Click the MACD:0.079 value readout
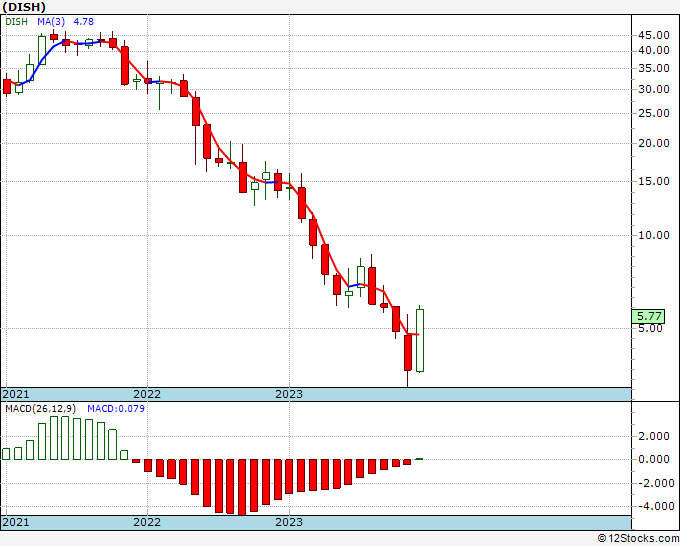 (116, 409)
